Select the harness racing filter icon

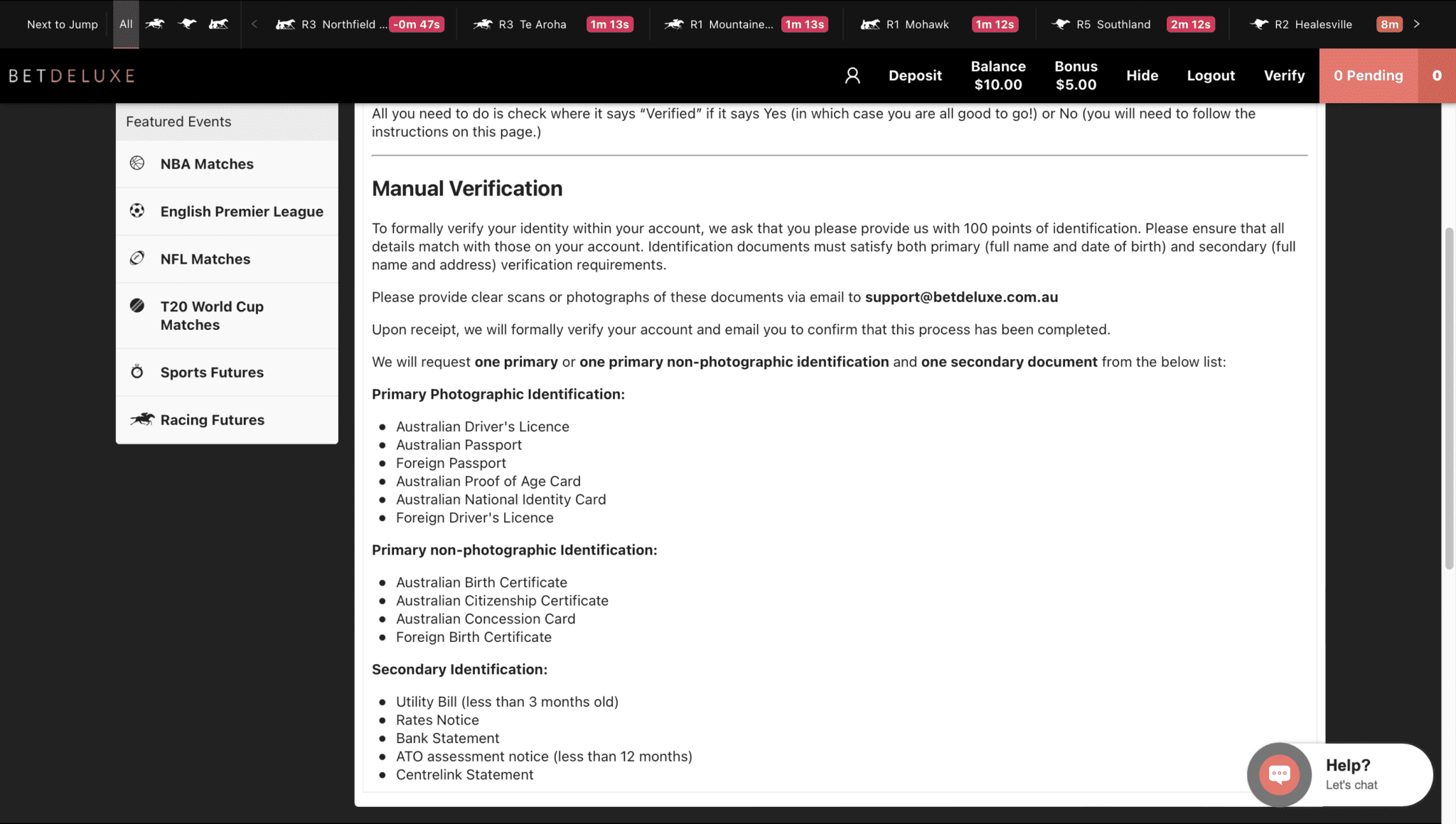point(218,24)
